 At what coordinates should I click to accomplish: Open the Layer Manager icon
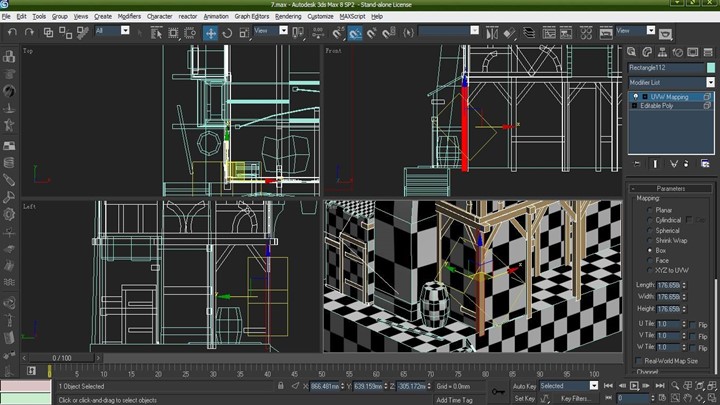(x=529, y=33)
